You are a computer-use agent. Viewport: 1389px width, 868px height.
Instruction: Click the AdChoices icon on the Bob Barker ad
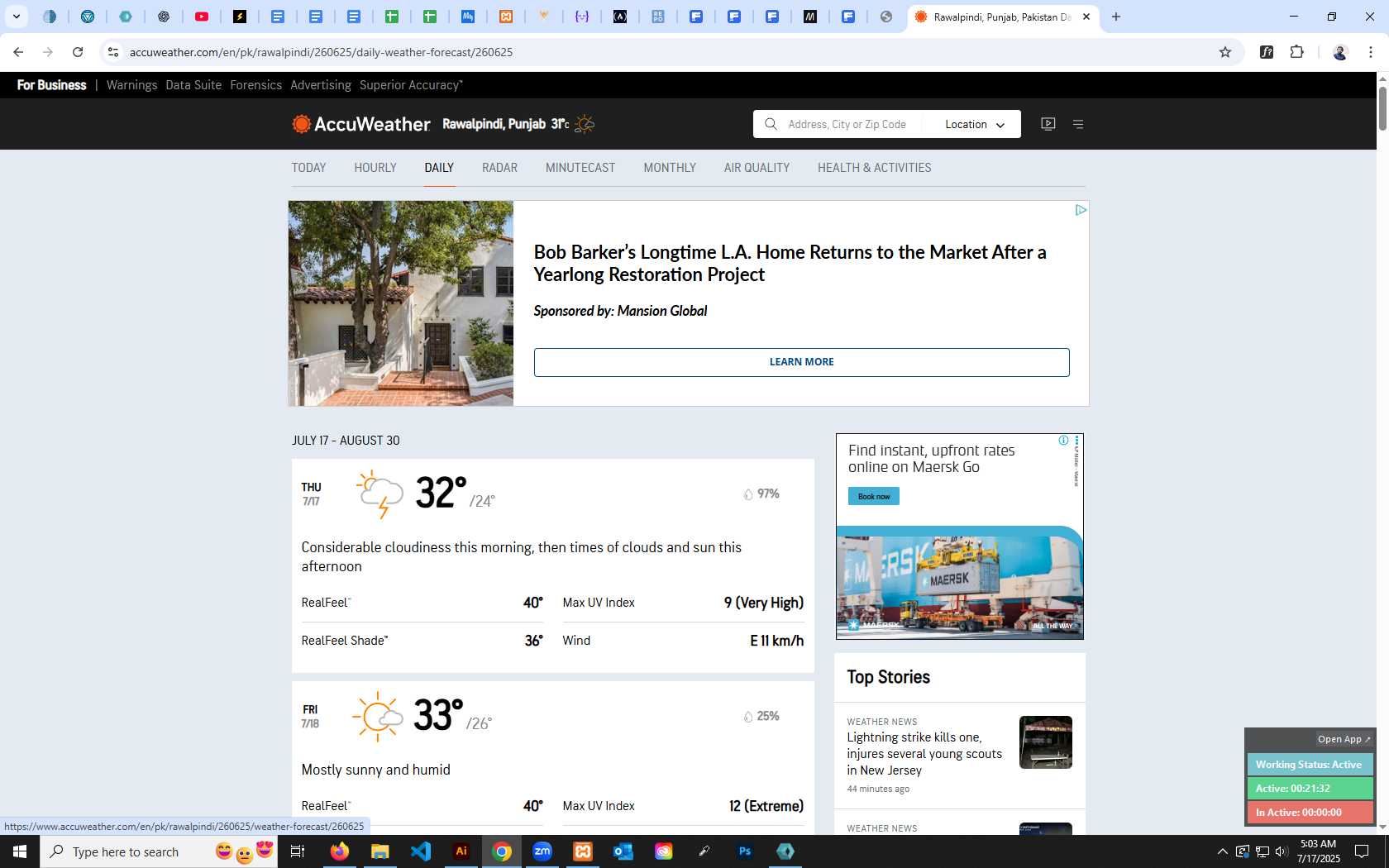tap(1080, 210)
